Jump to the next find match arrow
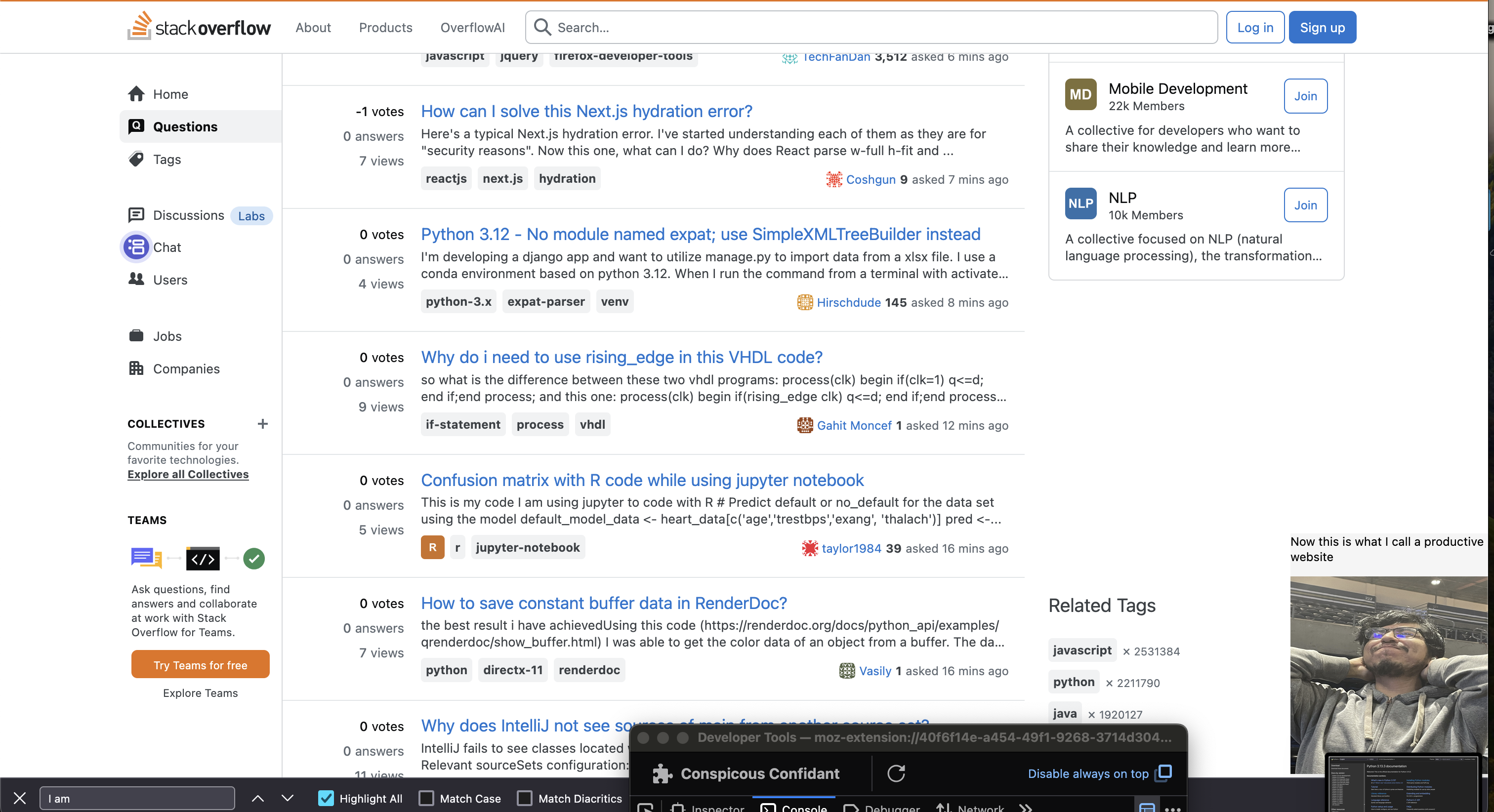Image resolution: width=1494 pixels, height=812 pixels. 287,798
